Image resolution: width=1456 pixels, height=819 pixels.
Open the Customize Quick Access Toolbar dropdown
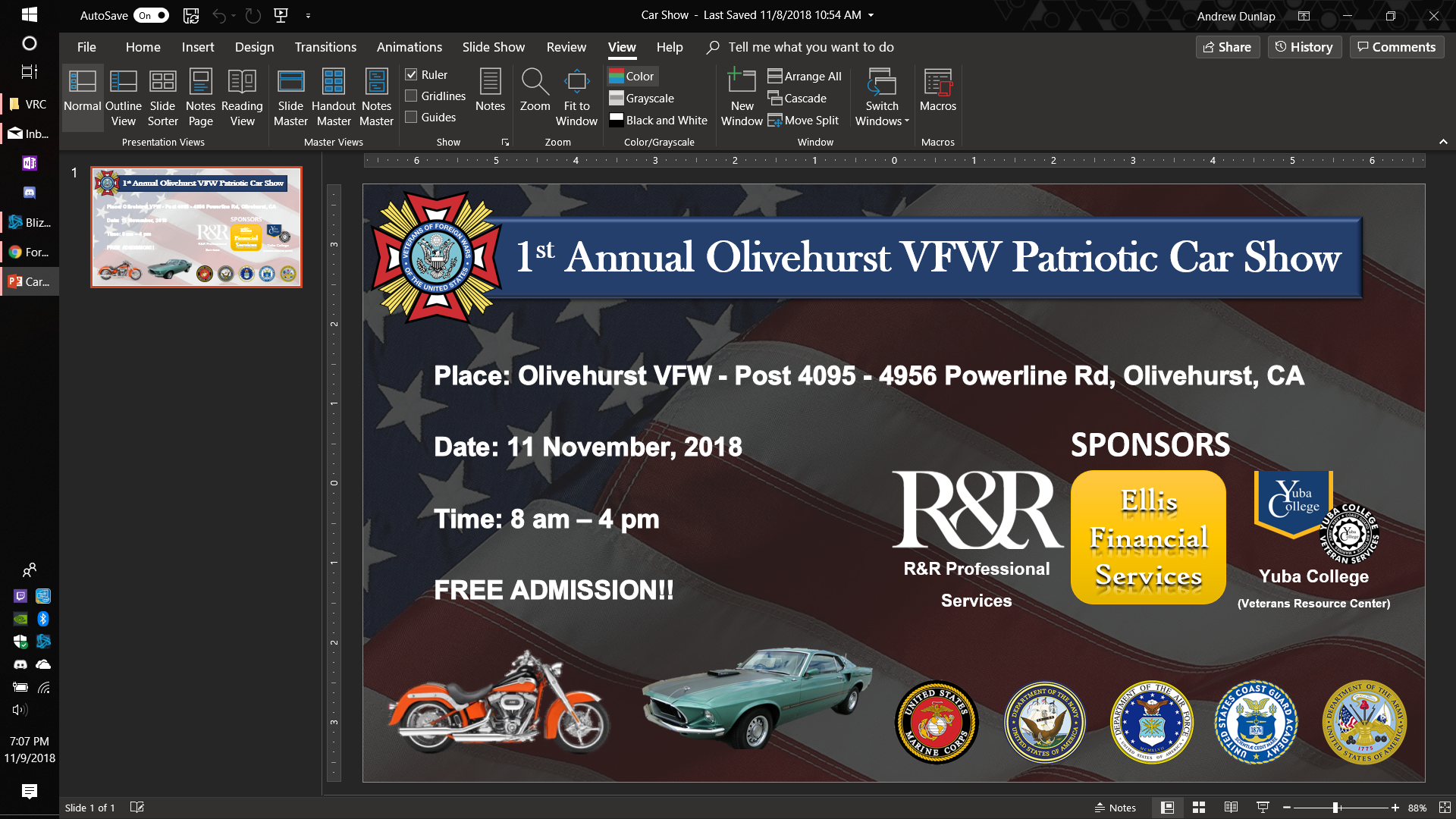click(x=308, y=15)
